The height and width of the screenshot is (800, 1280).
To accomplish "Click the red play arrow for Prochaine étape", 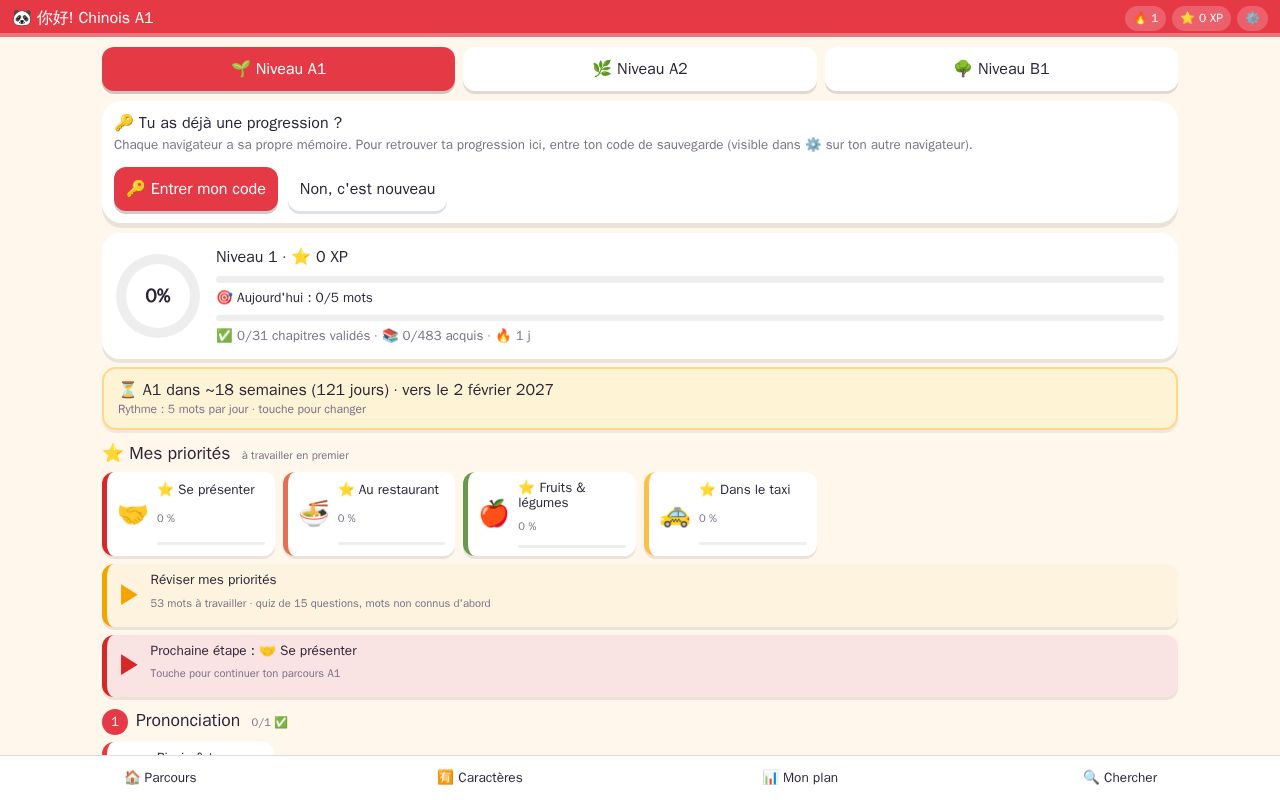I will 129,665.
